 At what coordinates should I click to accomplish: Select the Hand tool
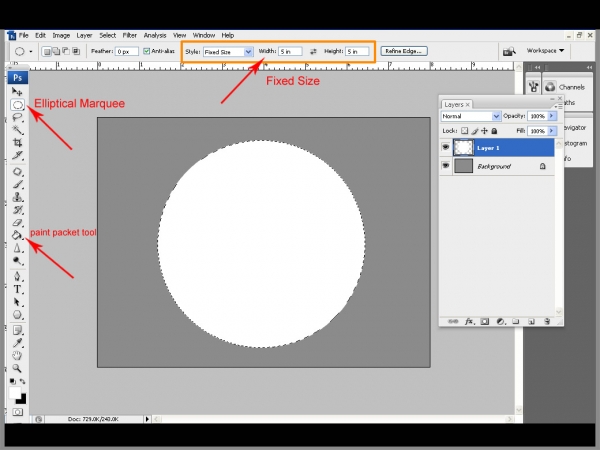tap(17, 355)
